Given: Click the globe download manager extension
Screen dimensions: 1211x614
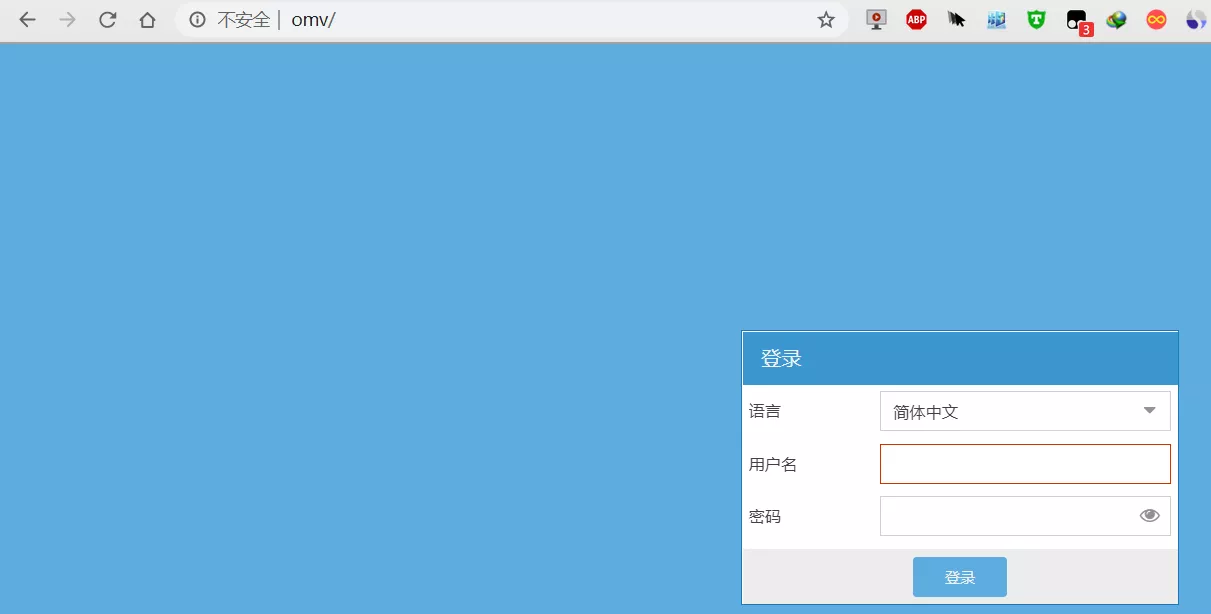Looking at the screenshot, I should [1116, 20].
